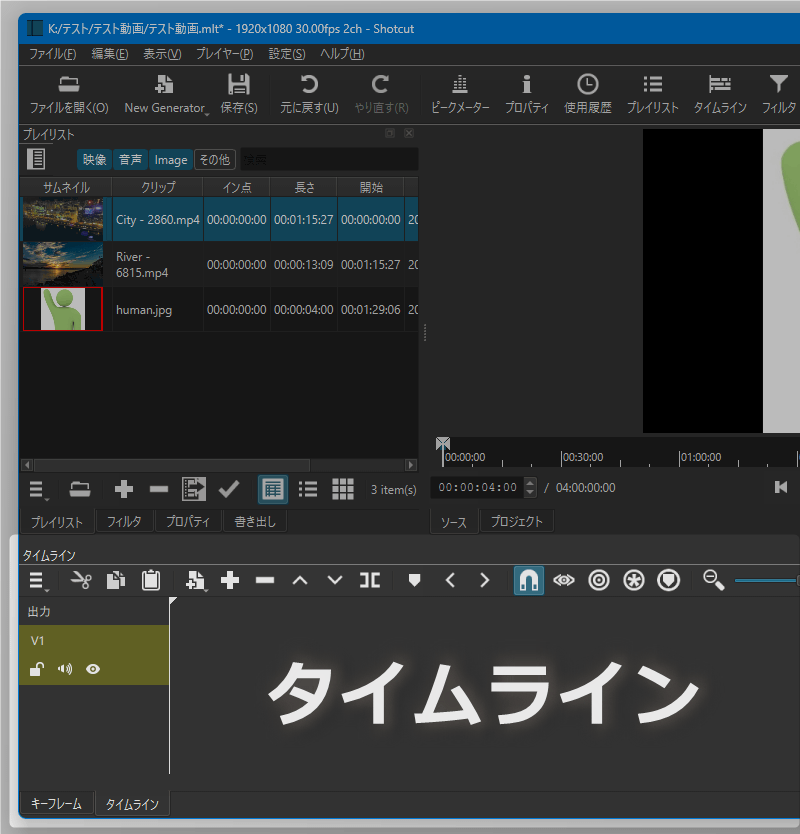
Task: Show the ピークメーター panel
Action: point(460,95)
